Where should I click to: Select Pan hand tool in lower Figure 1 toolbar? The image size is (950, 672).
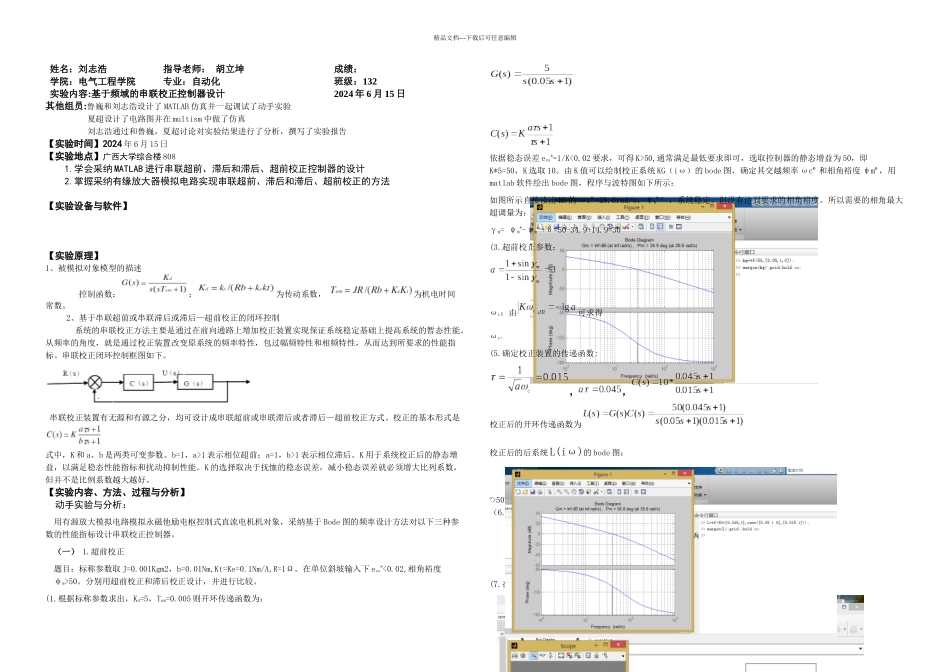574,492
